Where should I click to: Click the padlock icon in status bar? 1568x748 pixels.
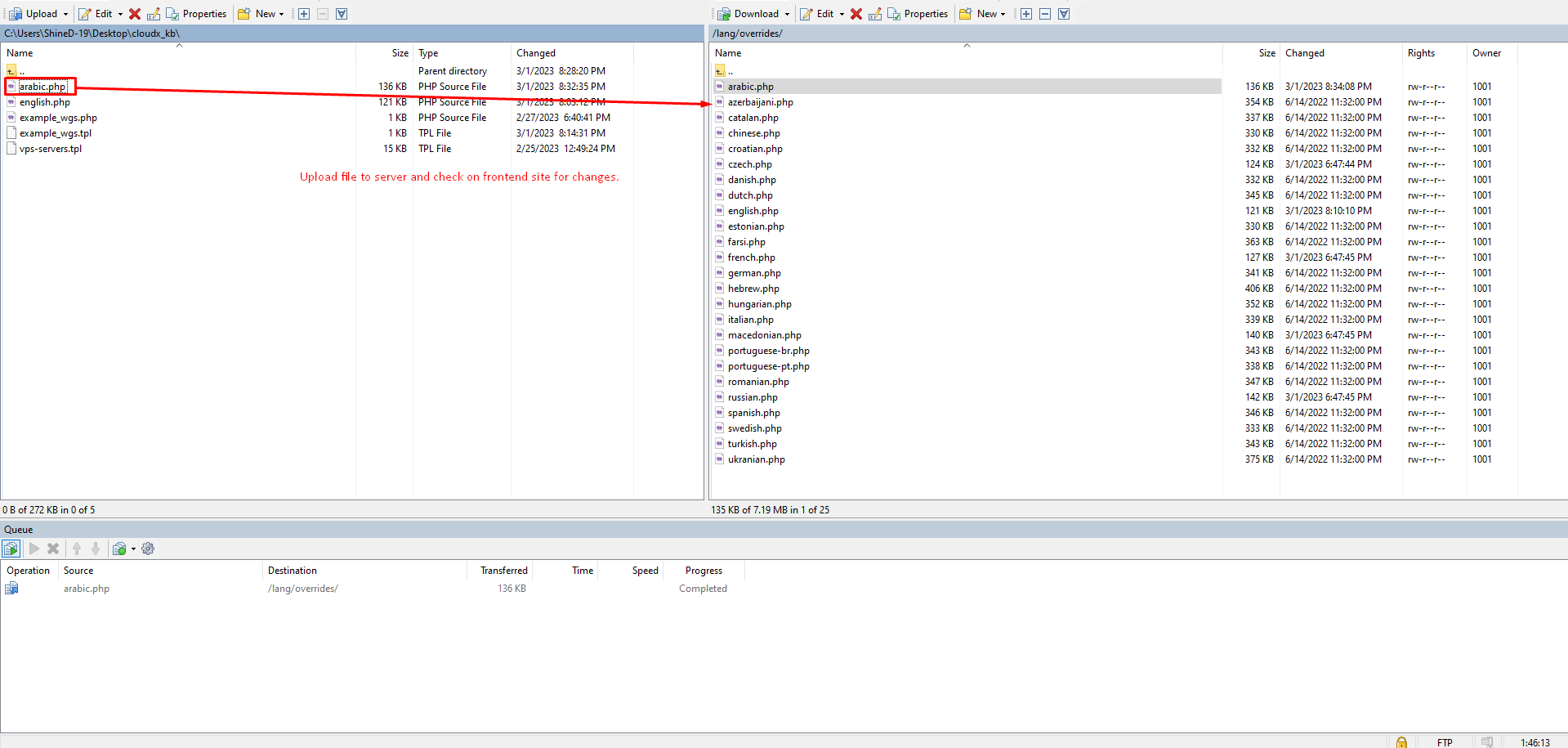tap(1401, 742)
